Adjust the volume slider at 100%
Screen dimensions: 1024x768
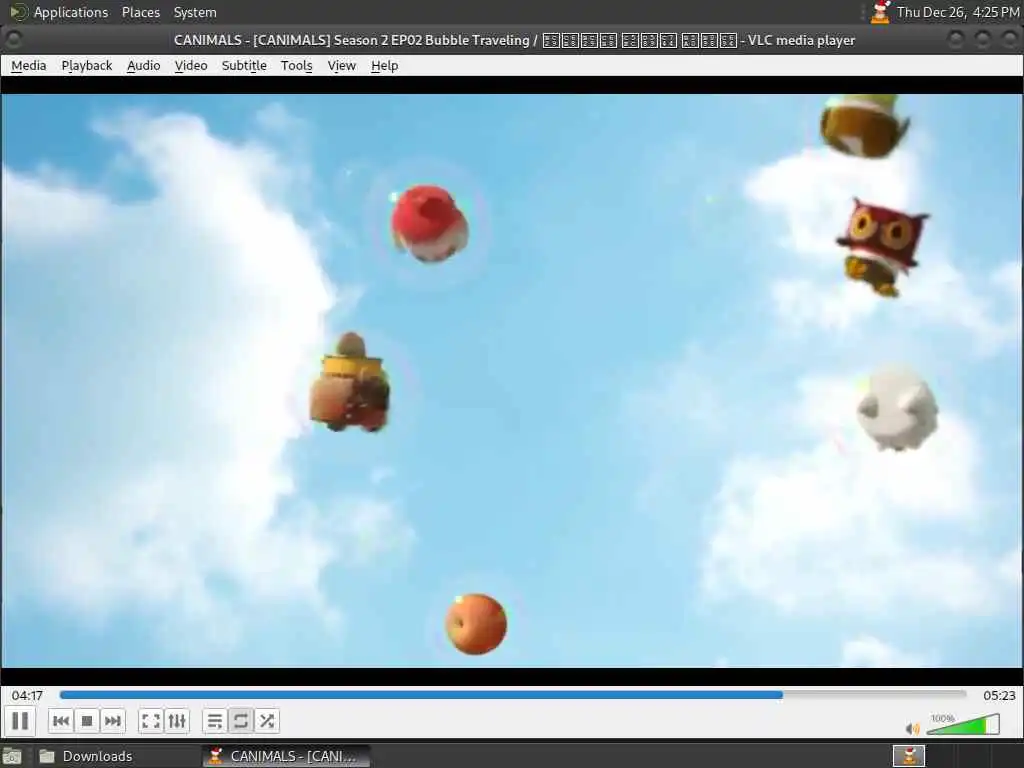963,724
